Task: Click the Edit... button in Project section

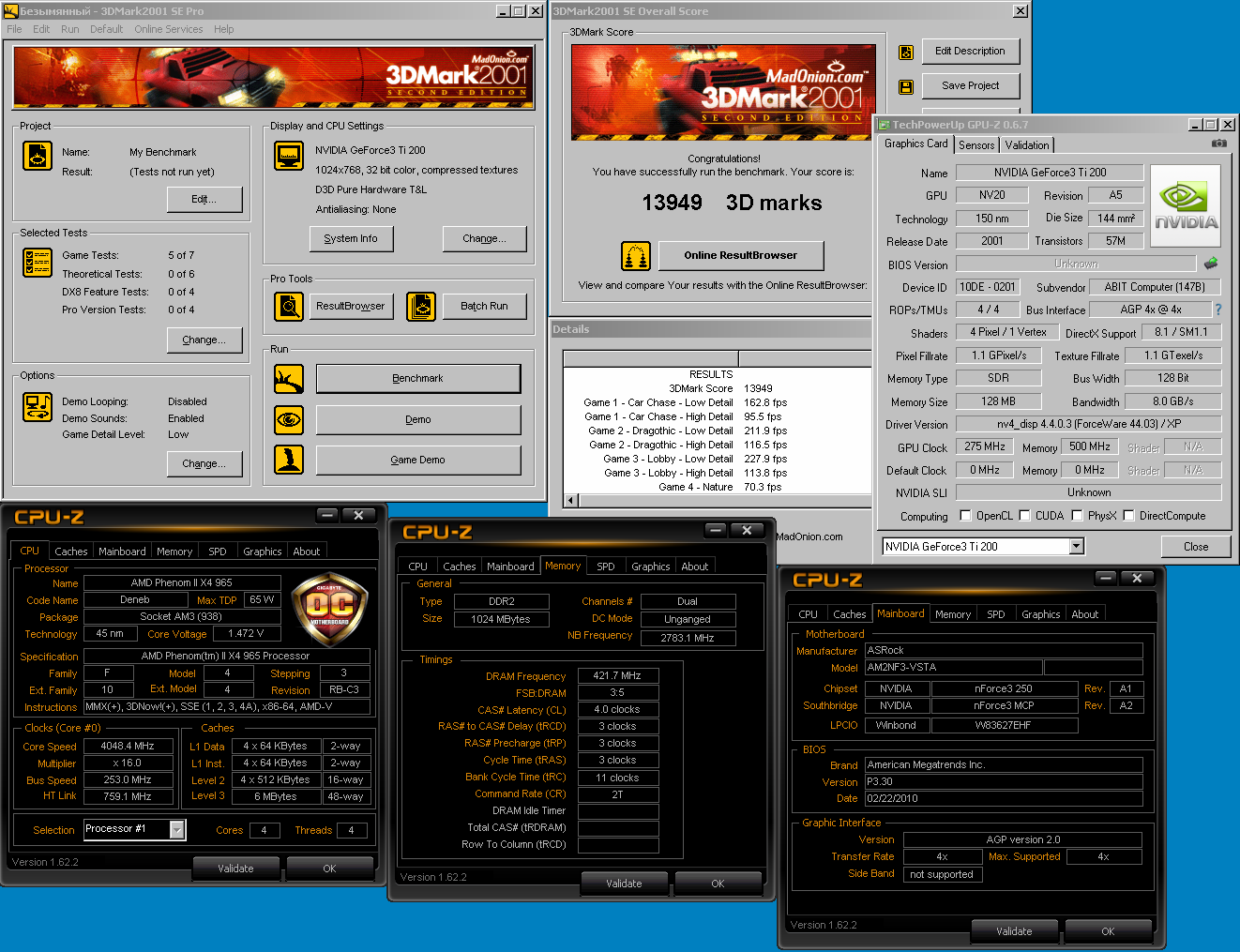Action: point(204,200)
